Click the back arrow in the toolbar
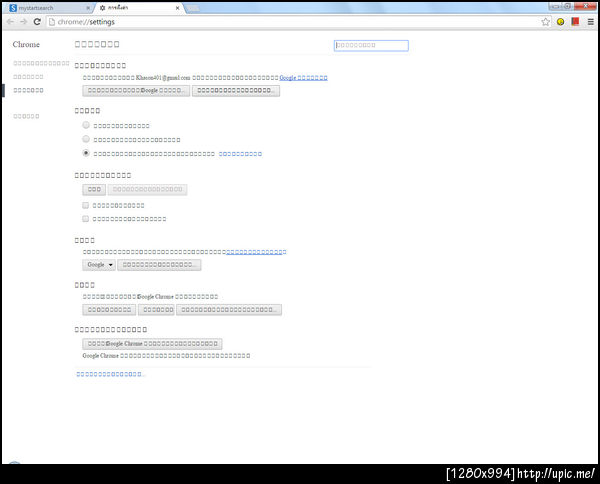The image size is (600, 484). pos(10,22)
